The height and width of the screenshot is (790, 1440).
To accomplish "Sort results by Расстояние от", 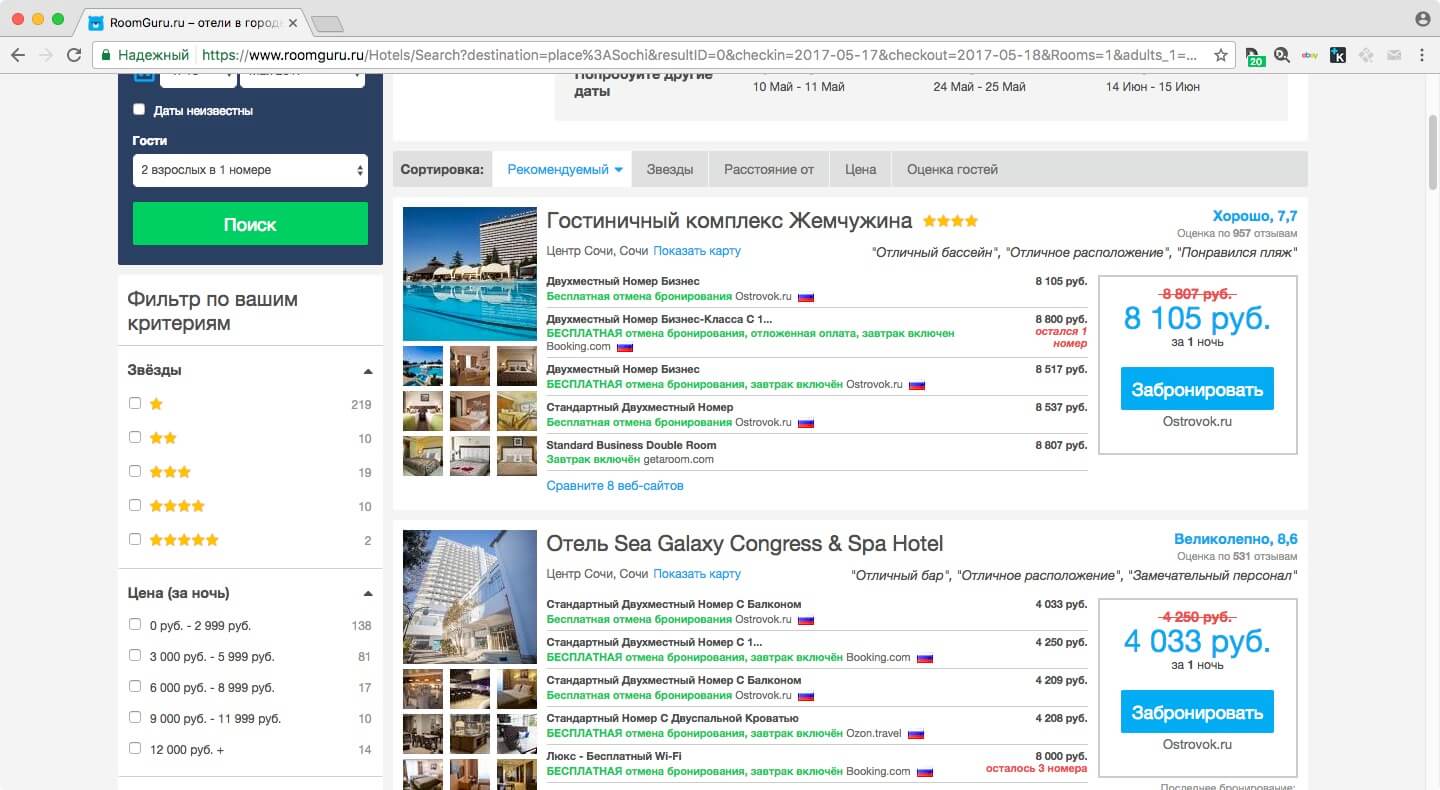I will 769,169.
